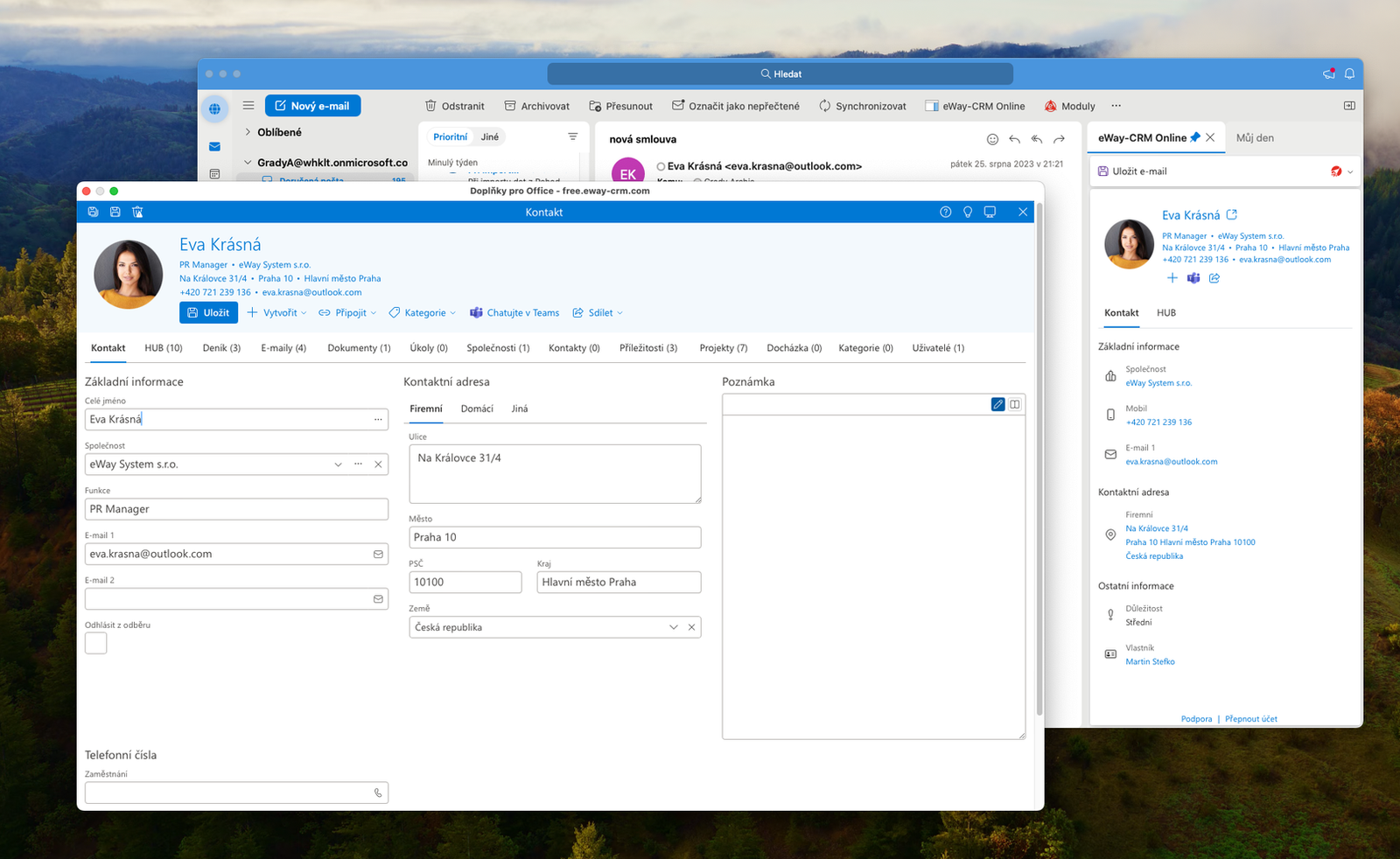Click Archivovat in Outlook toolbar
Image resolution: width=1400 pixels, height=859 pixels.
pos(536,106)
